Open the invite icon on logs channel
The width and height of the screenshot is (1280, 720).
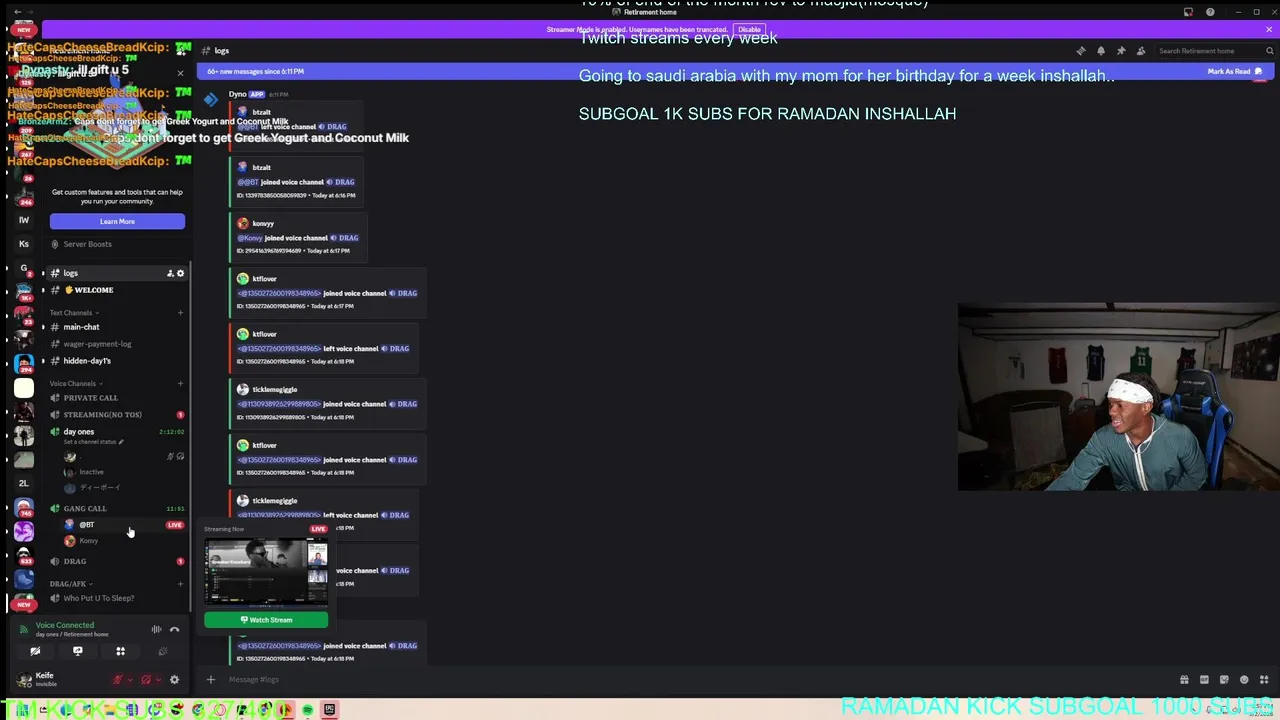[170, 273]
